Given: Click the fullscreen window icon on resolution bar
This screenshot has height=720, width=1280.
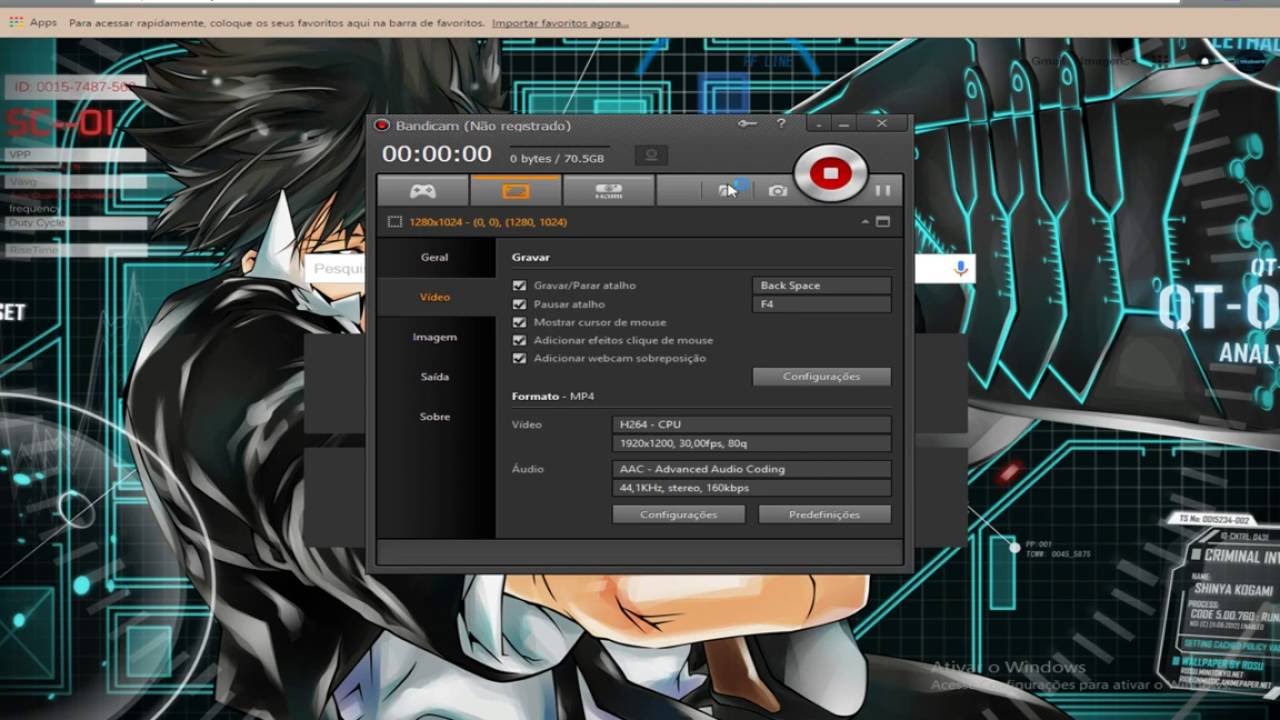Looking at the screenshot, I should pos(883,222).
